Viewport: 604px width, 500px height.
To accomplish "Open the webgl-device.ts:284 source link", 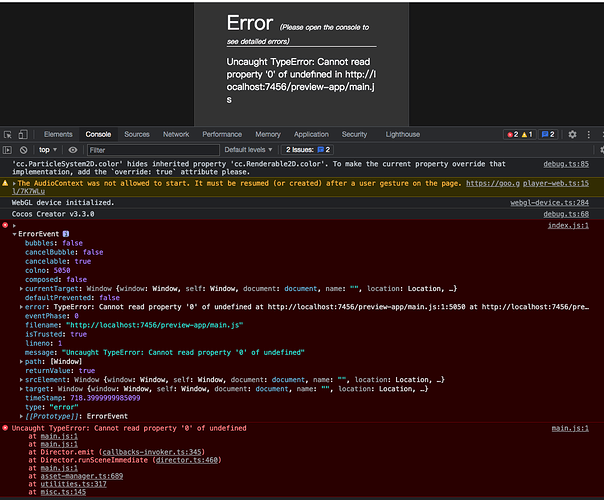I will click(549, 203).
